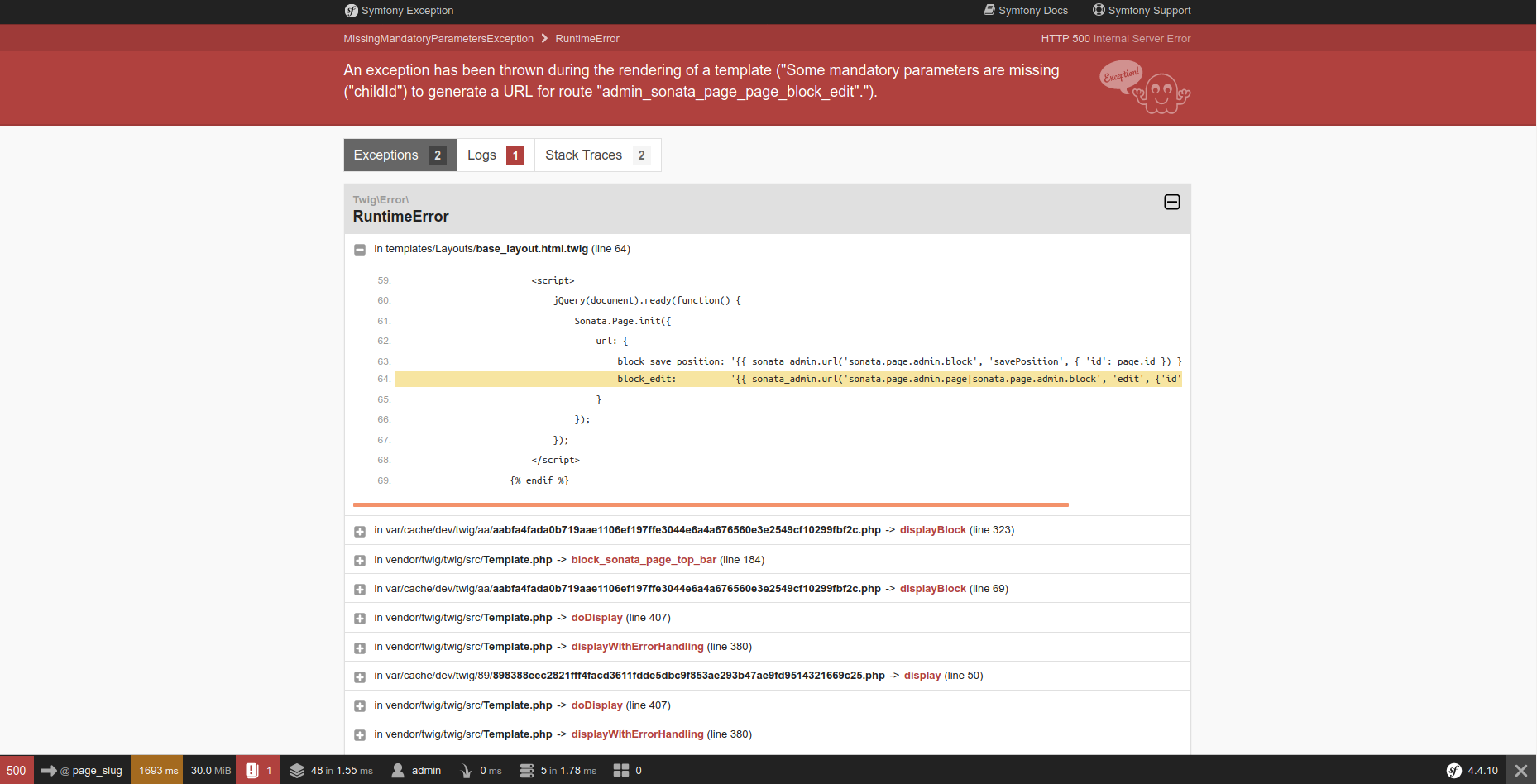
Task: Switch to the Logs tab
Action: pyautogui.click(x=496, y=155)
